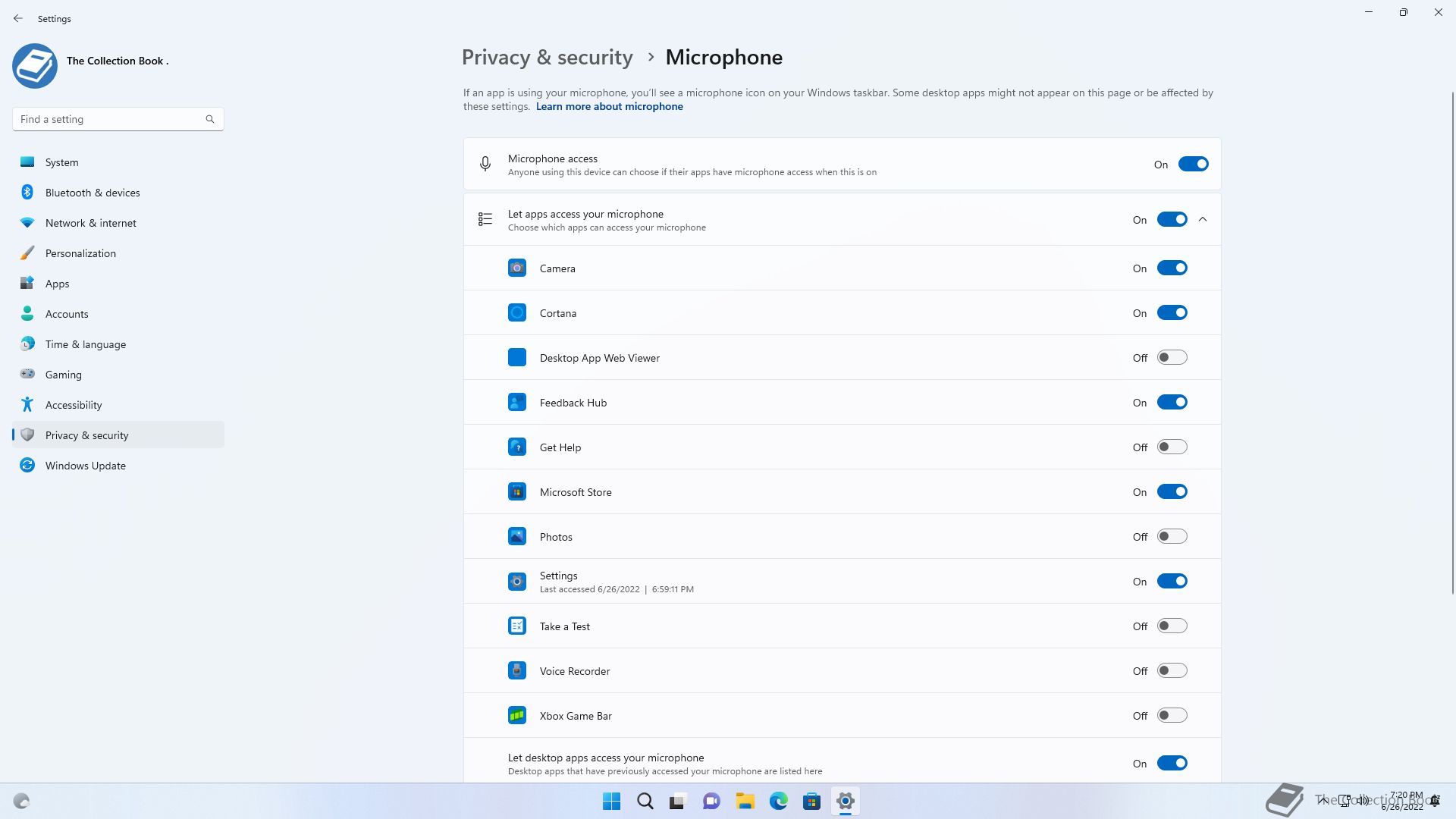Viewport: 1456px width, 819px height.
Task: Open Task View from the taskbar
Action: click(678, 802)
